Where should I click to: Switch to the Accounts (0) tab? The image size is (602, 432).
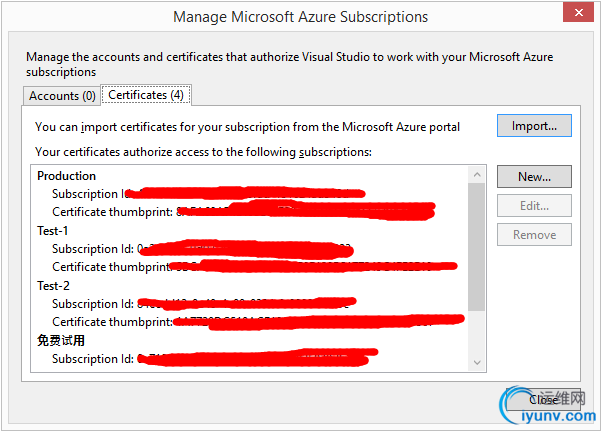[62, 96]
